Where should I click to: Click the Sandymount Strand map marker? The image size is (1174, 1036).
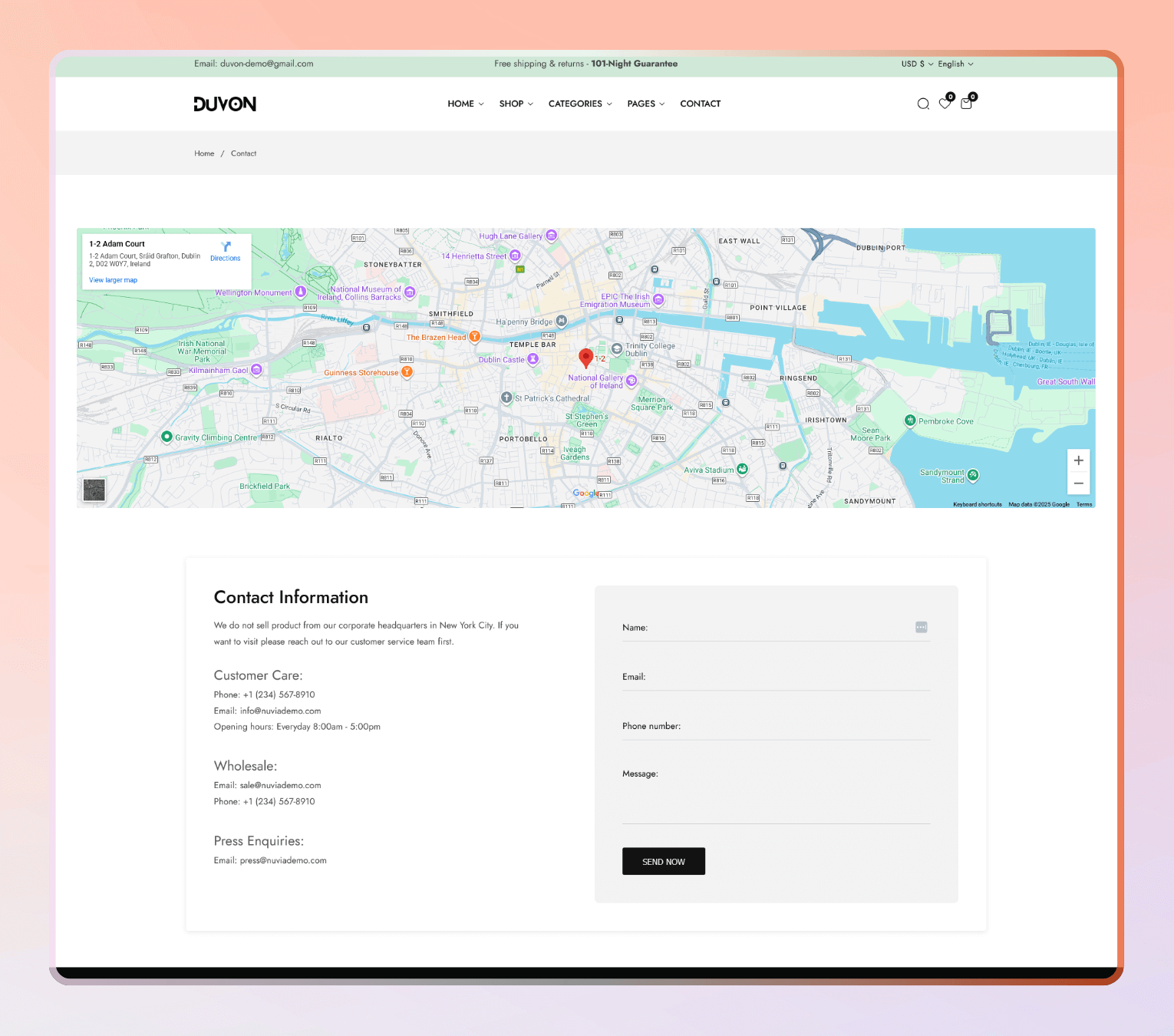973,475
